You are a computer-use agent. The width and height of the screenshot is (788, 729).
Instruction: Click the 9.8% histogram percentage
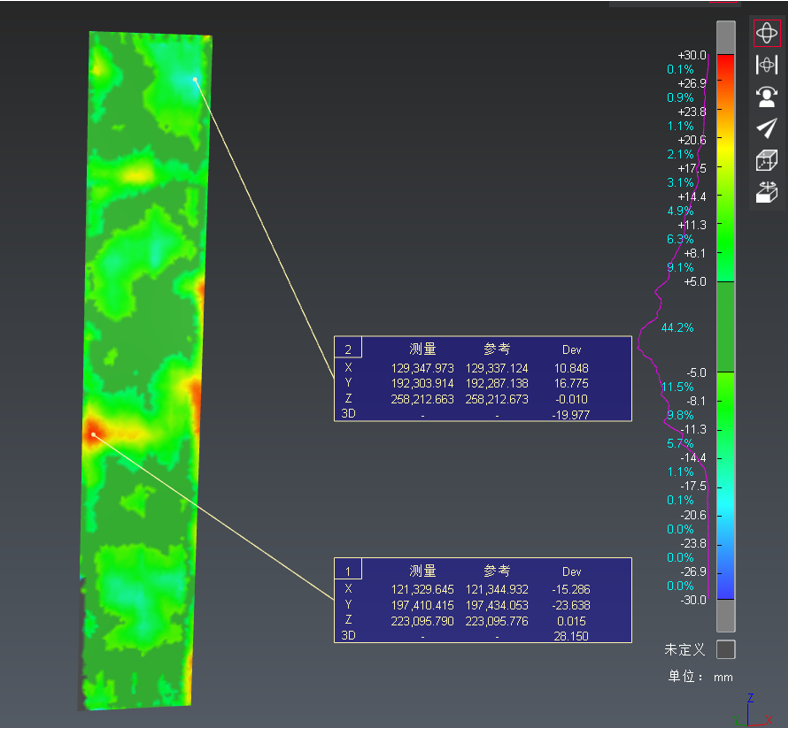pos(680,415)
